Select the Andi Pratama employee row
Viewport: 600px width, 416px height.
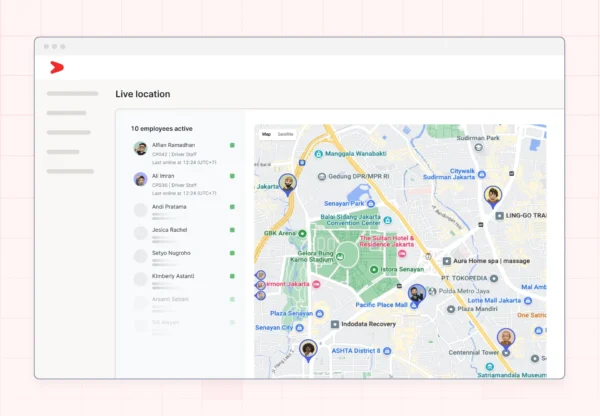click(184, 210)
